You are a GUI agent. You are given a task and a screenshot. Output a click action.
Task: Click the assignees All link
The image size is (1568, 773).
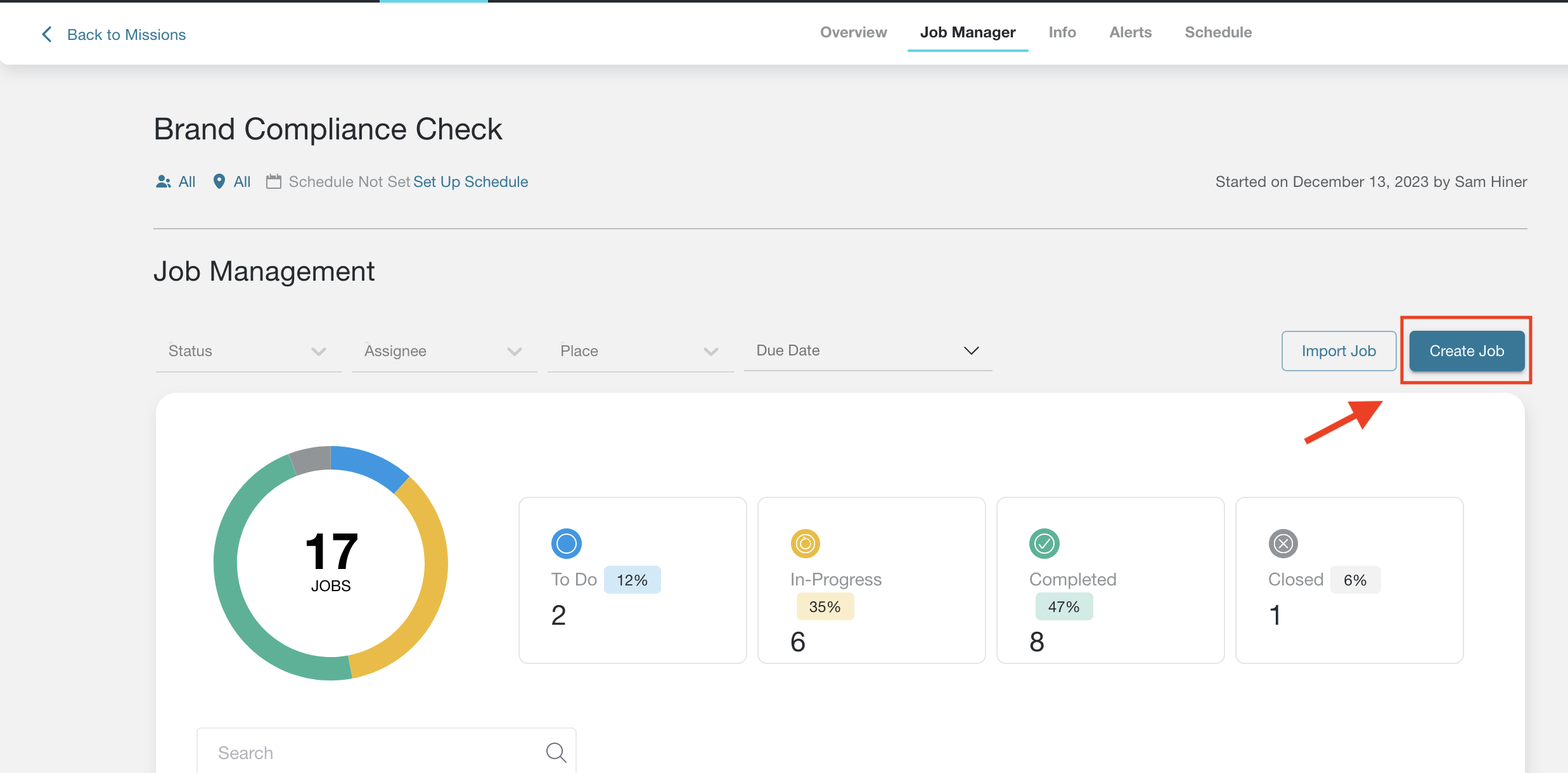[187, 182]
